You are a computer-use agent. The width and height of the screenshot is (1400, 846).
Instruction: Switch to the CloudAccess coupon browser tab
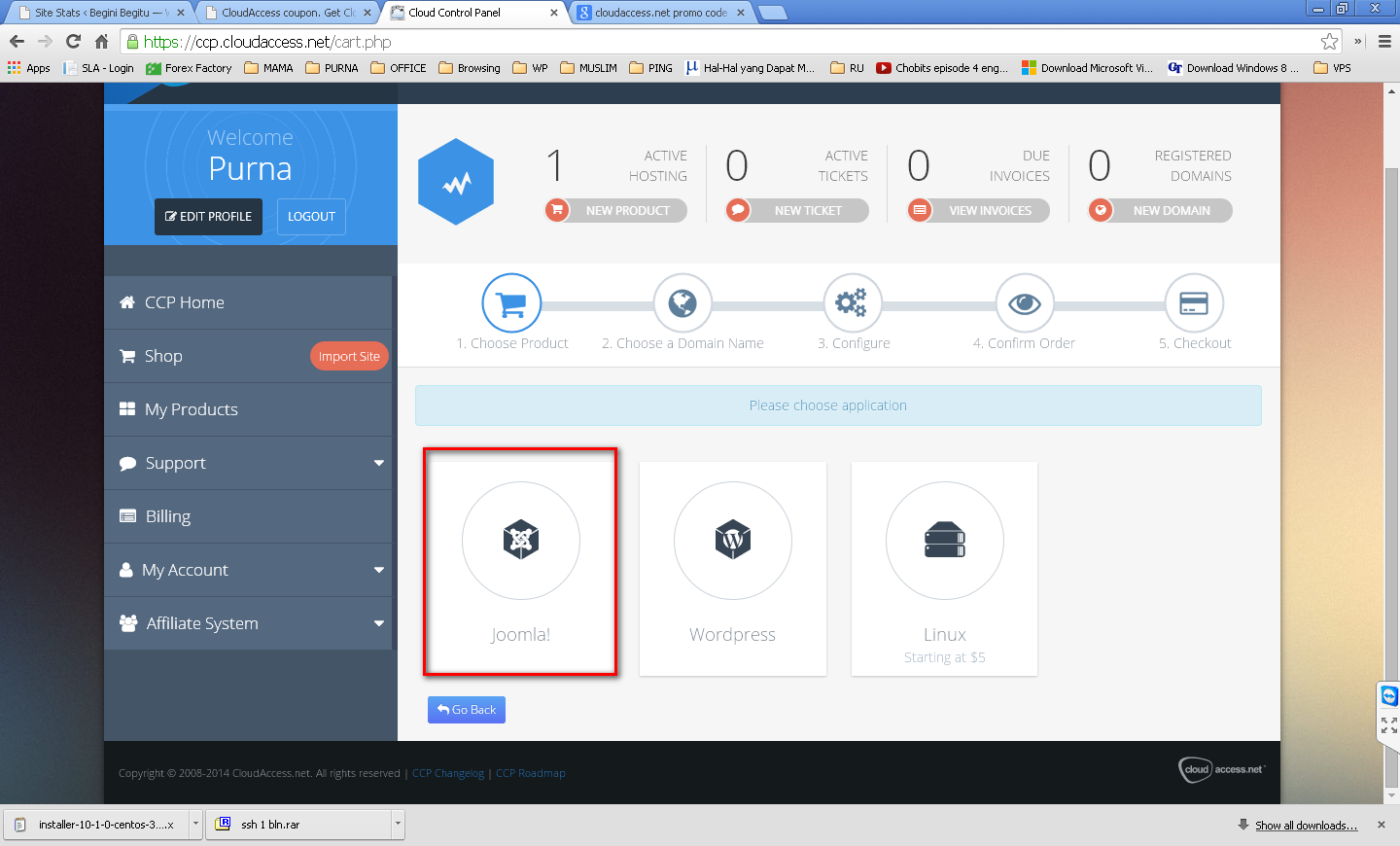288,13
